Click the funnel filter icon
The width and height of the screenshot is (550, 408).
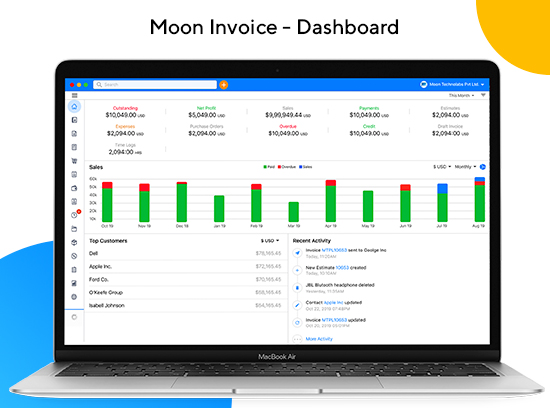pyautogui.click(x=483, y=95)
